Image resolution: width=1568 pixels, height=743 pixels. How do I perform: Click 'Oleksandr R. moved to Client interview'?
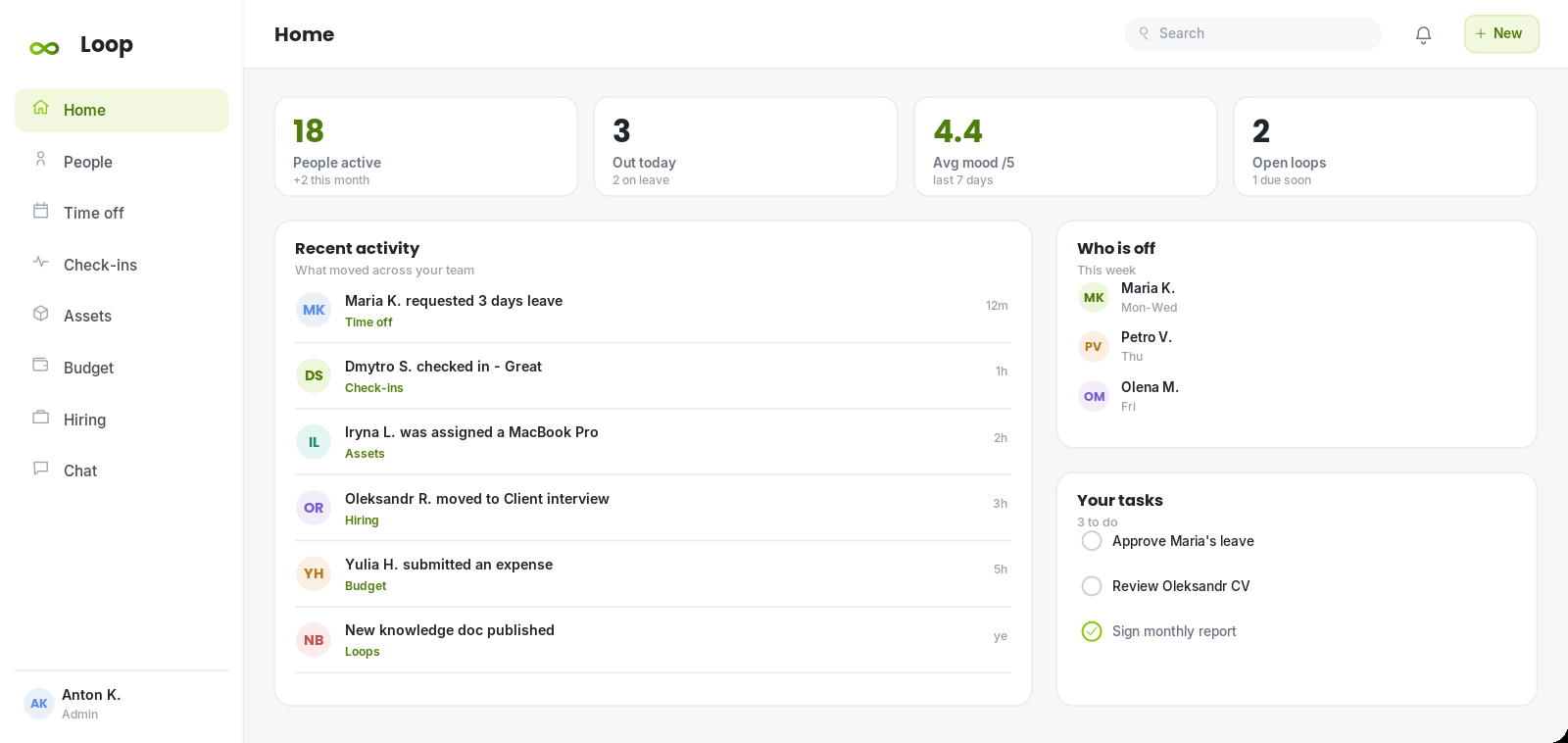coord(477,499)
